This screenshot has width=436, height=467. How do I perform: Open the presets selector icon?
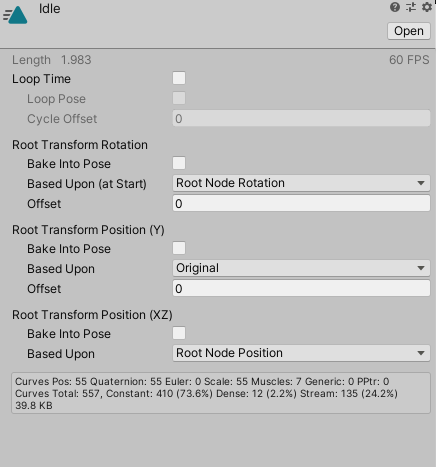(411, 7)
